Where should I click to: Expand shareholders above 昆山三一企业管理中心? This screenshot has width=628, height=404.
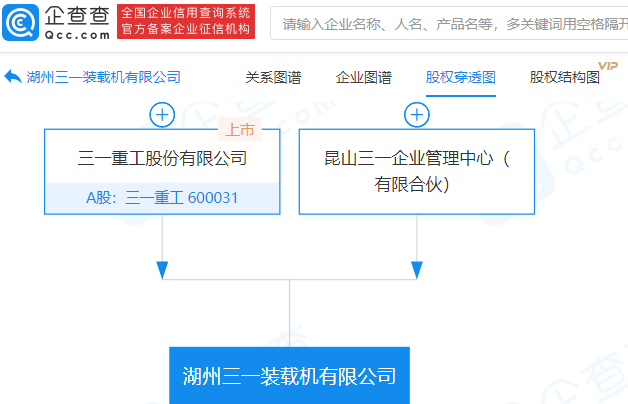point(417,115)
